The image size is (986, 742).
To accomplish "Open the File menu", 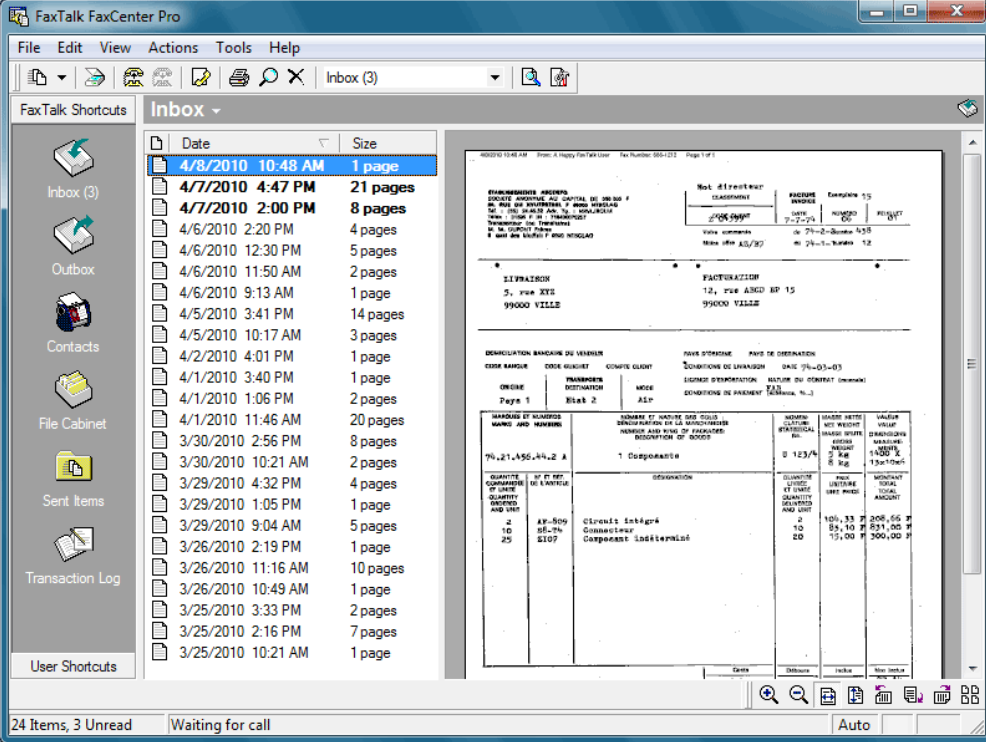I will pyautogui.click(x=29, y=48).
